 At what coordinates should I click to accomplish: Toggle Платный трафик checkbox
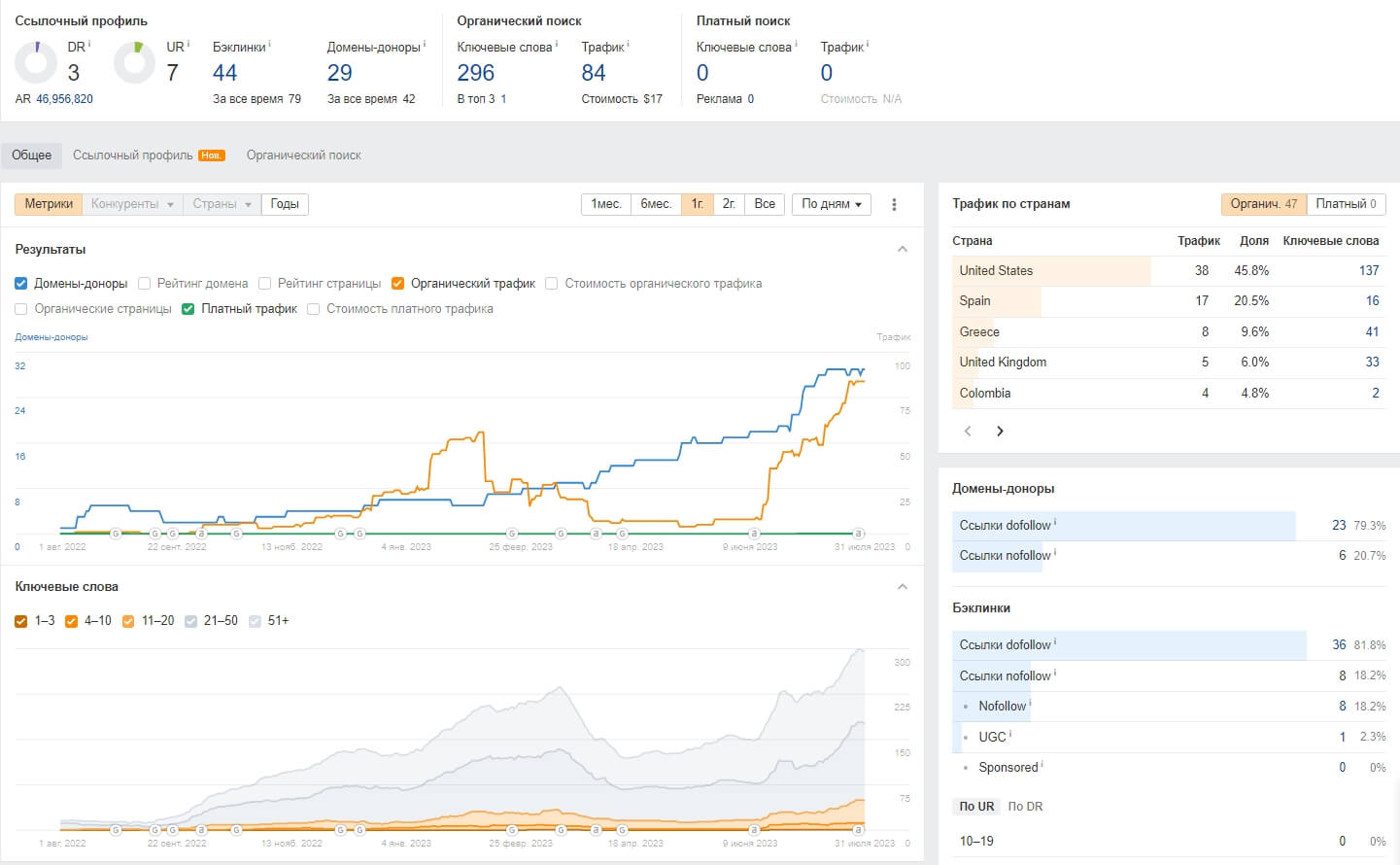click(188, 309)
